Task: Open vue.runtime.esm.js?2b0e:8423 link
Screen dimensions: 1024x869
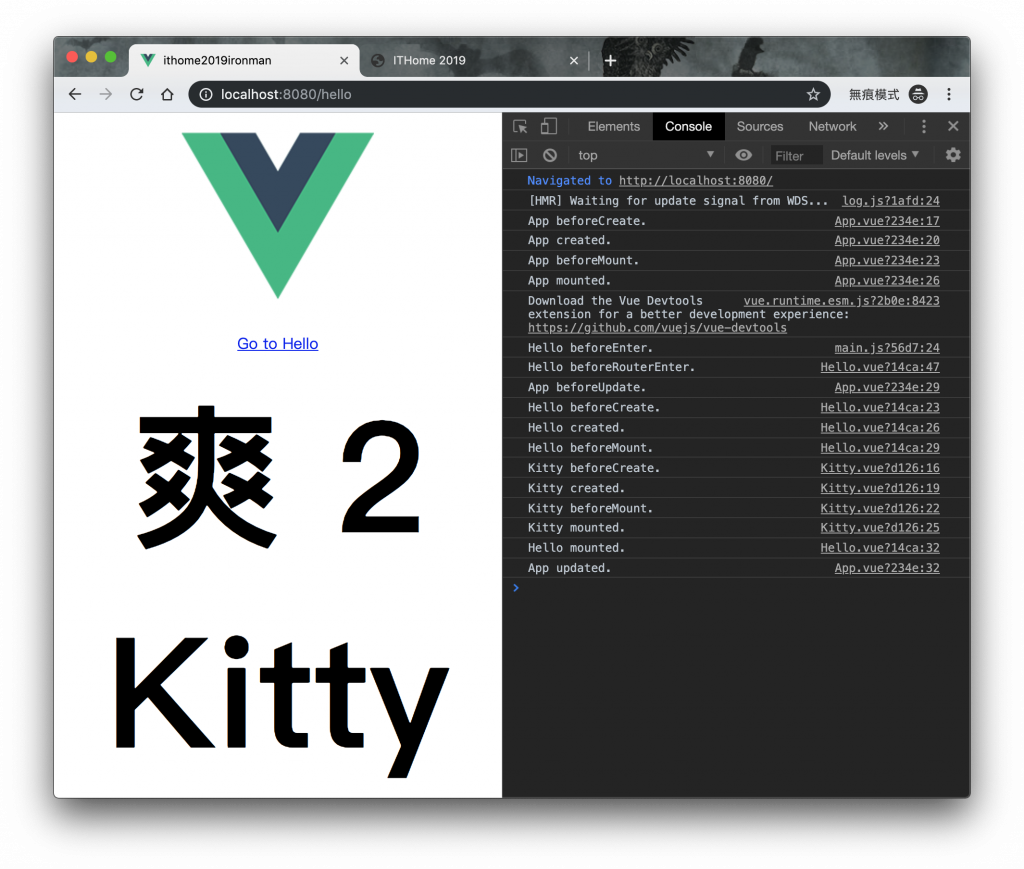Action: point(842,301)
